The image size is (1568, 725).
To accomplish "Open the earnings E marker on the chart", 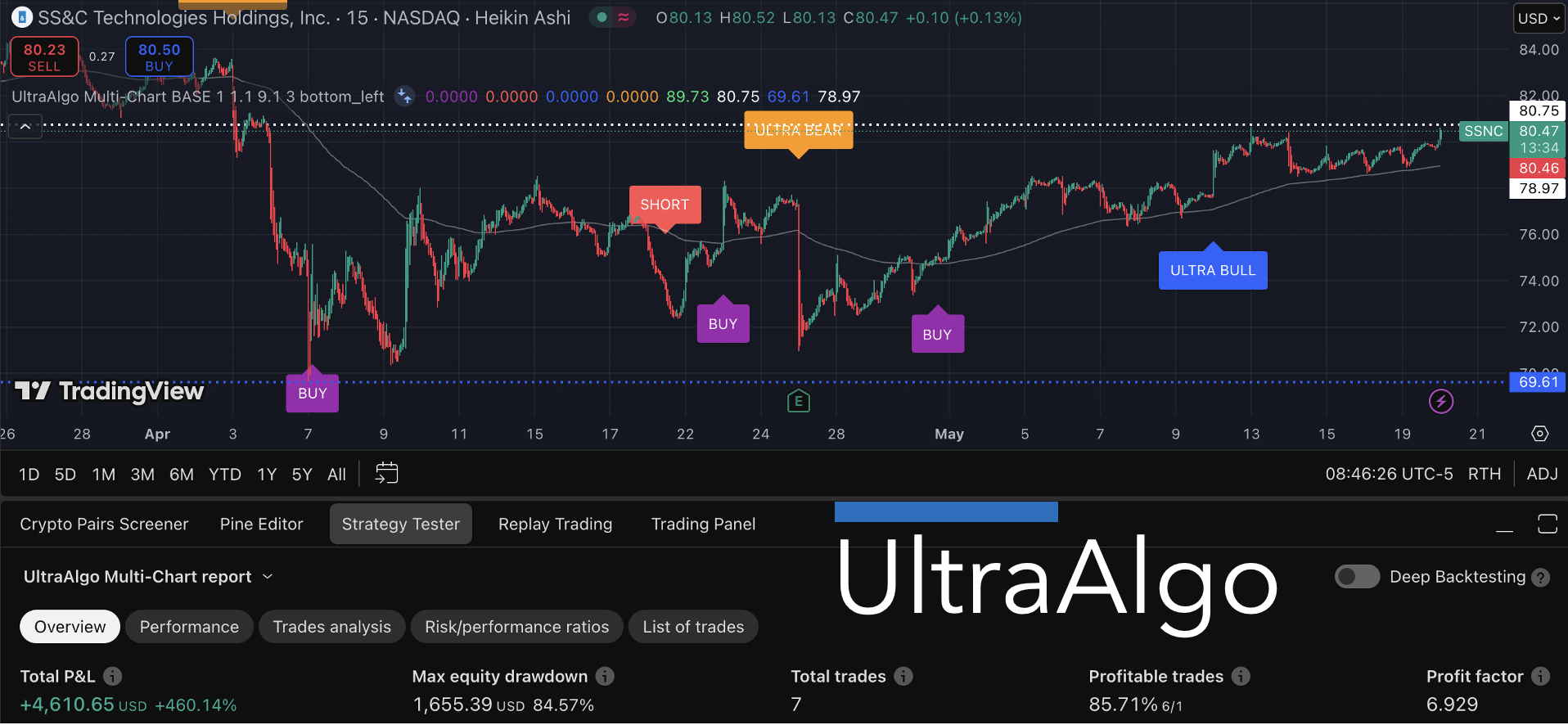I will click(x=798, y=401).
